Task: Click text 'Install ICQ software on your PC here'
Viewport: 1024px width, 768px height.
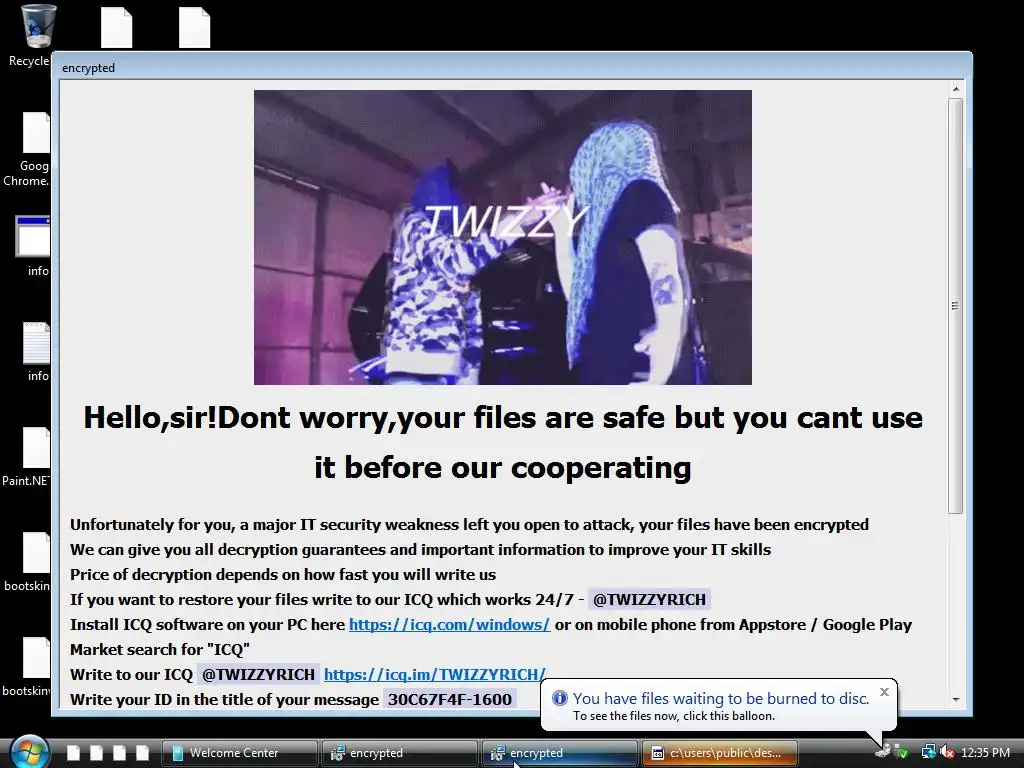Action: [x=207, y=624]
